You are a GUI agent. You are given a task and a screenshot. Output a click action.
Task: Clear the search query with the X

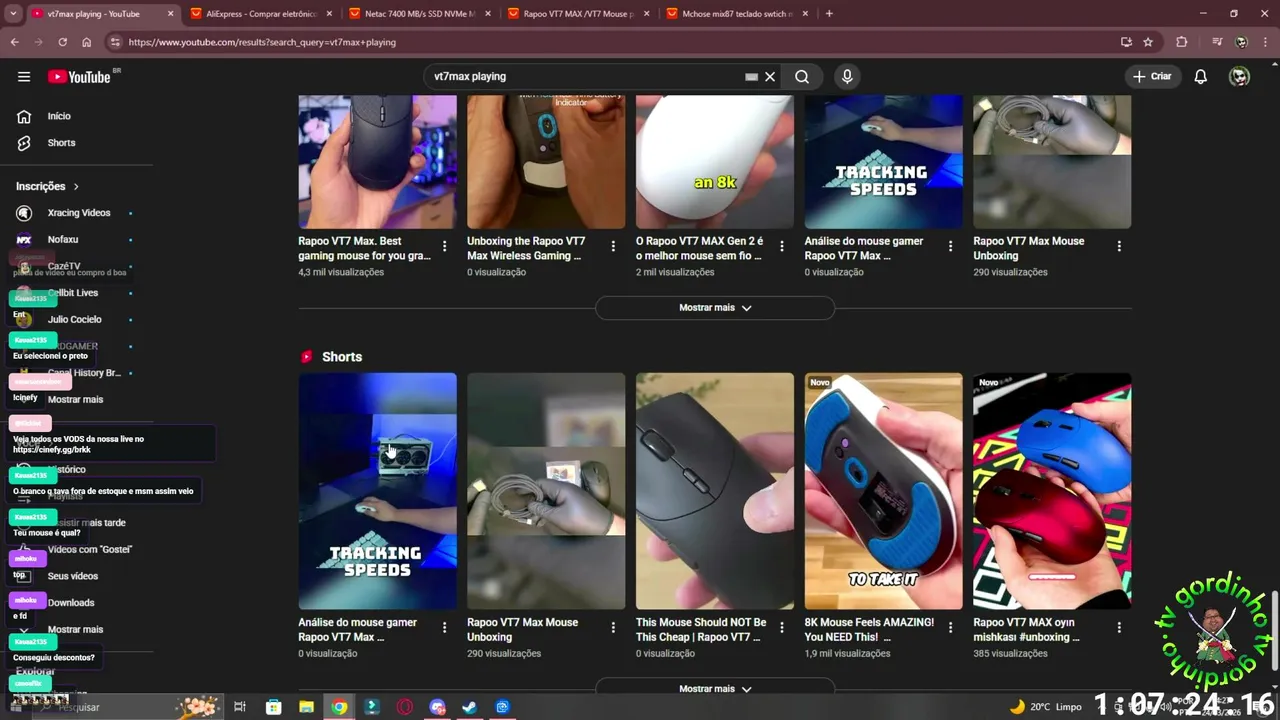point(770,77)
